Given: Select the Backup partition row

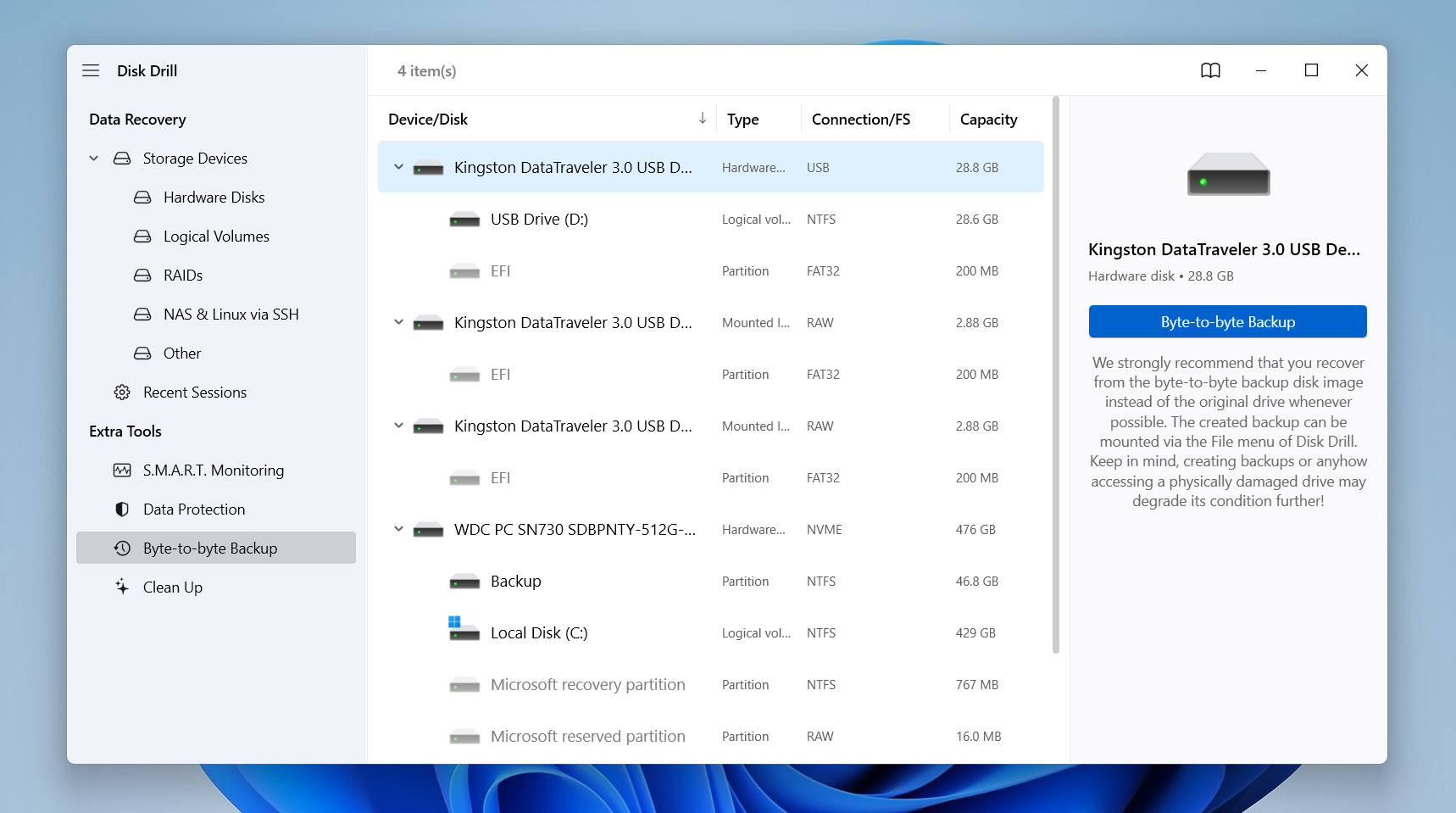Looking at the screenshot, I should pyautogui.click(x=710, y=582).
